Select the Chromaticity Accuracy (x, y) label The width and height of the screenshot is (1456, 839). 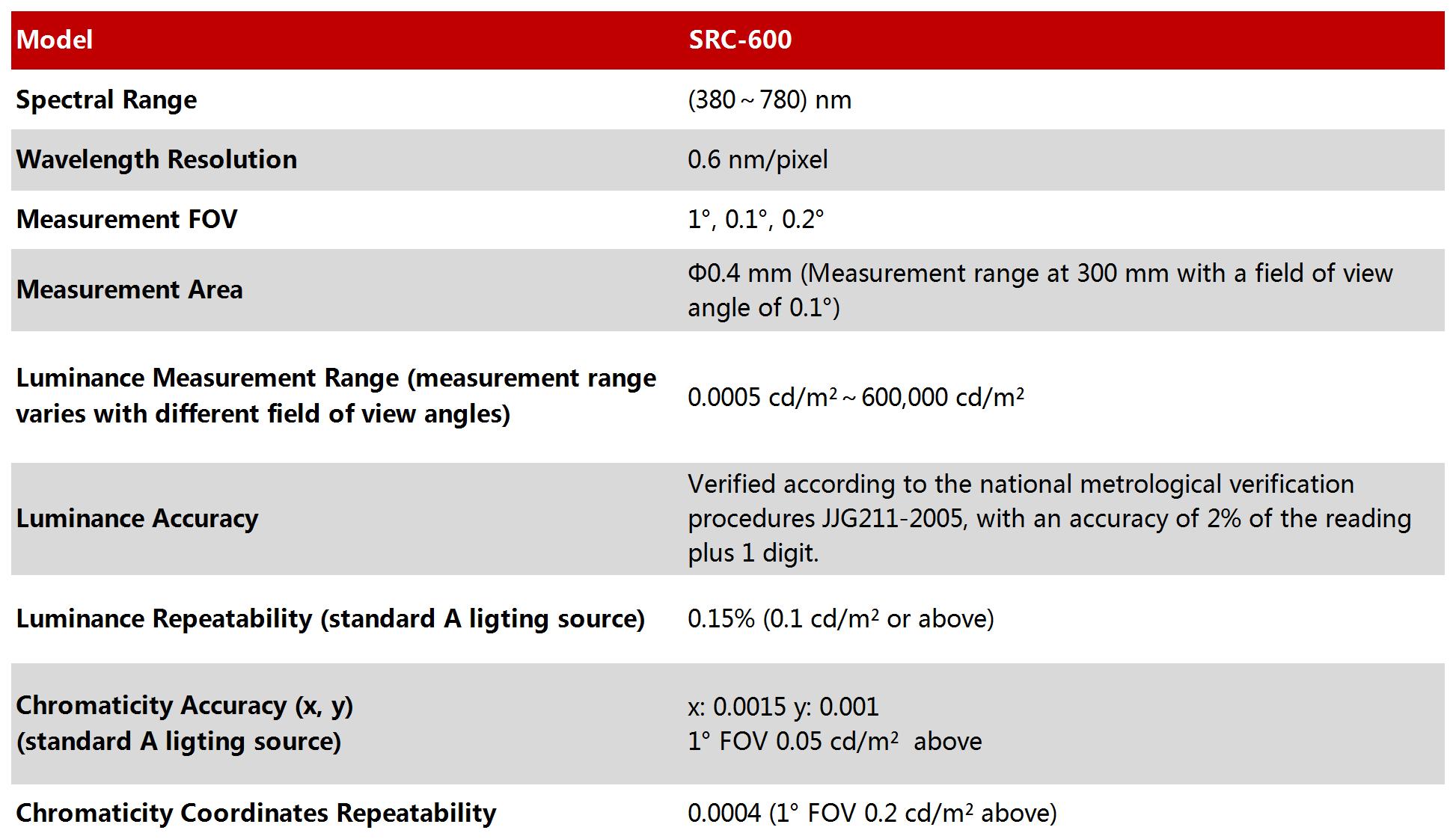pyautogui.click(x=184, y=723)
